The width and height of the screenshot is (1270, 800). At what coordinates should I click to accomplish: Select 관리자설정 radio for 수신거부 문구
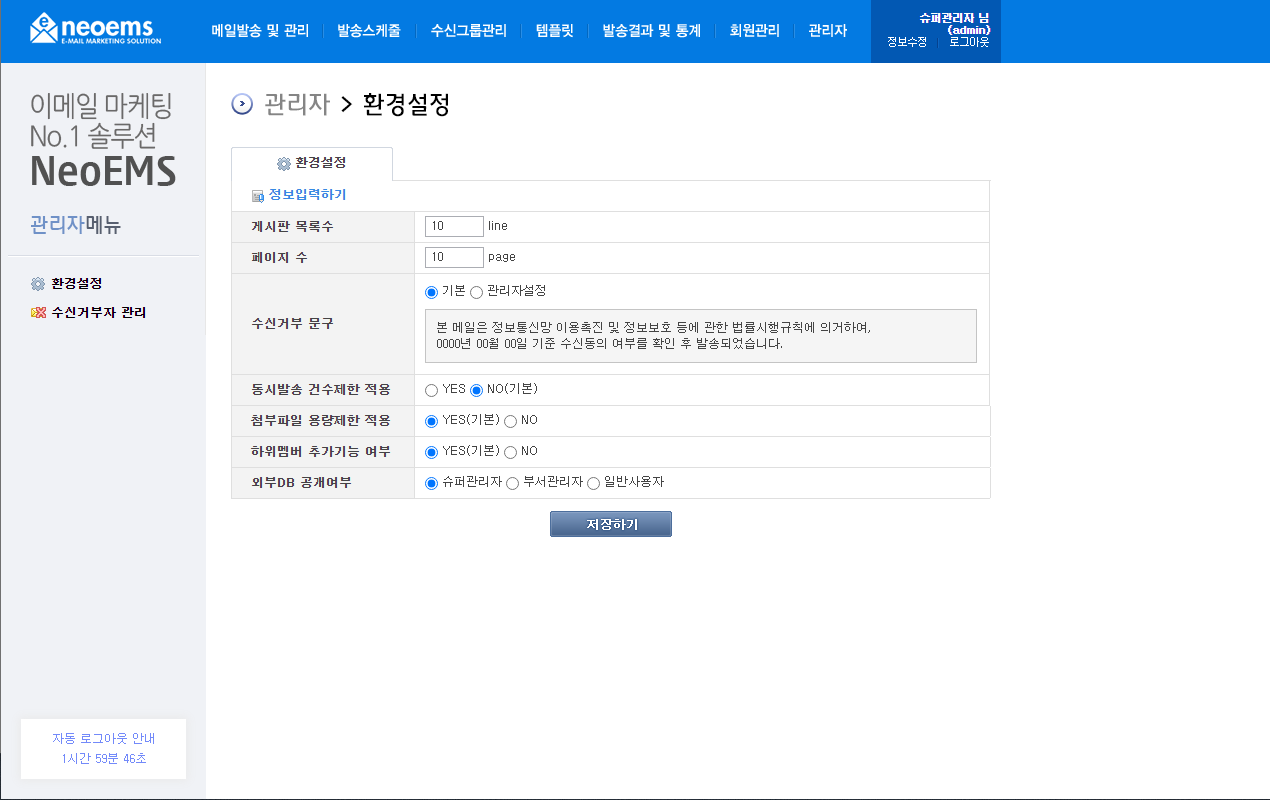pos(476,292)
